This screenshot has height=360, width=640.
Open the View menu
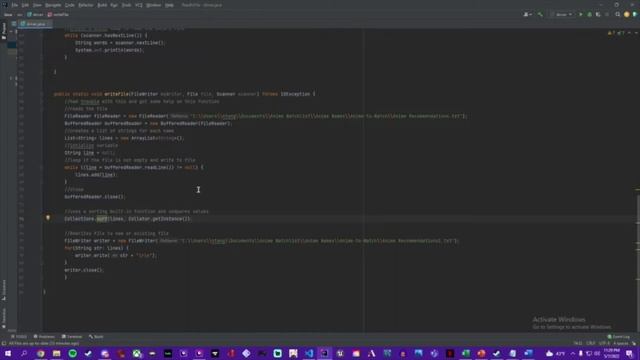pyautogui.click(x=37, y=5)
